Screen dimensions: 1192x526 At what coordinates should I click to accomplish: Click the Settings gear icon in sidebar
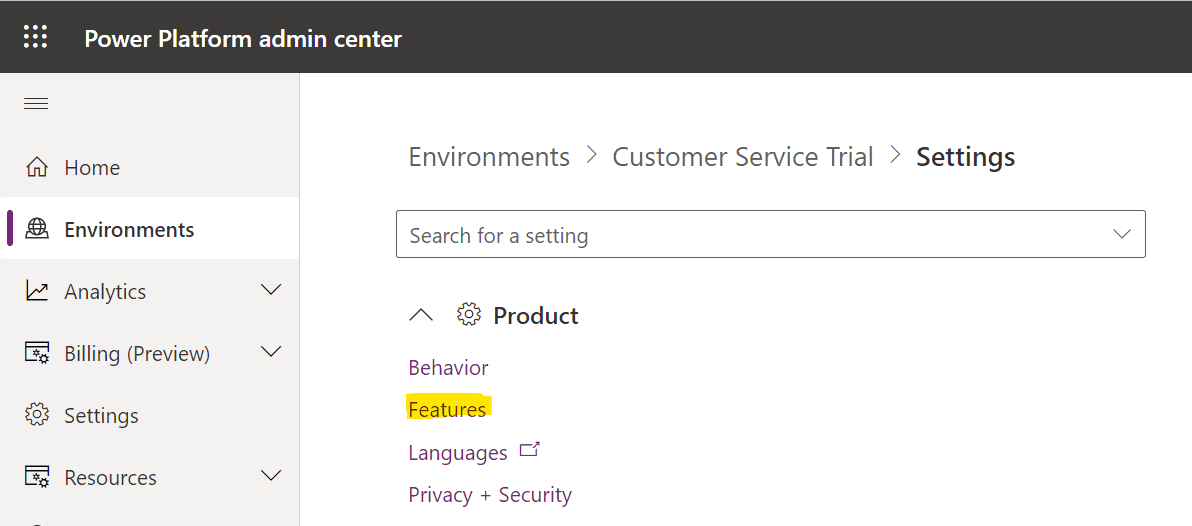[x=36, y=415]
